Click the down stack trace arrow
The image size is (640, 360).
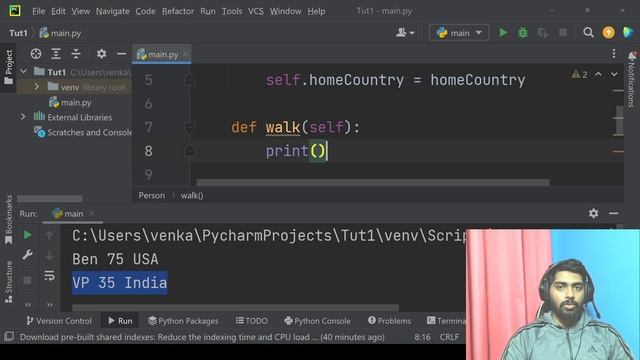(x=49, y=255)
